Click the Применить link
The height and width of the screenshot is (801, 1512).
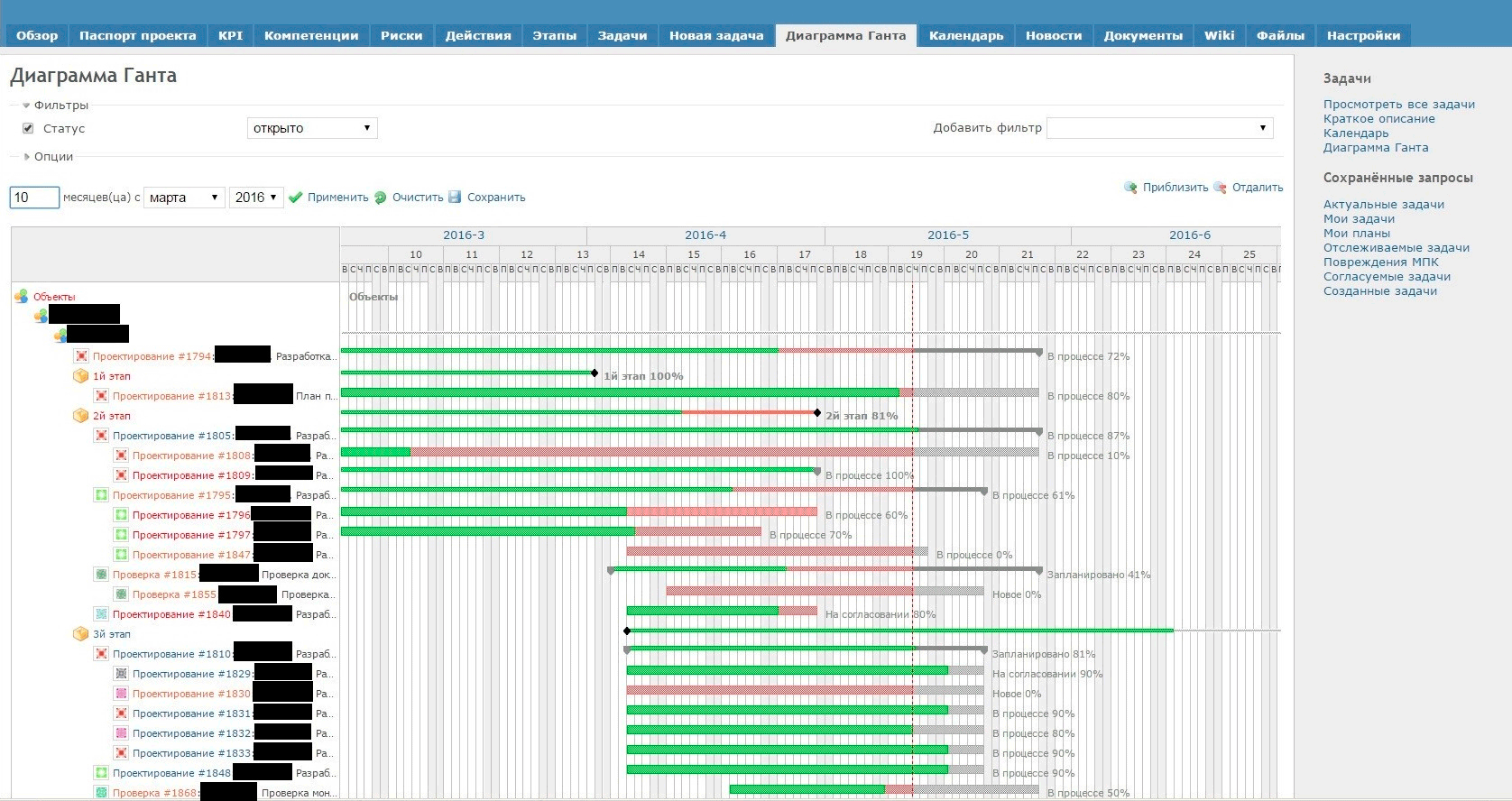338,198
